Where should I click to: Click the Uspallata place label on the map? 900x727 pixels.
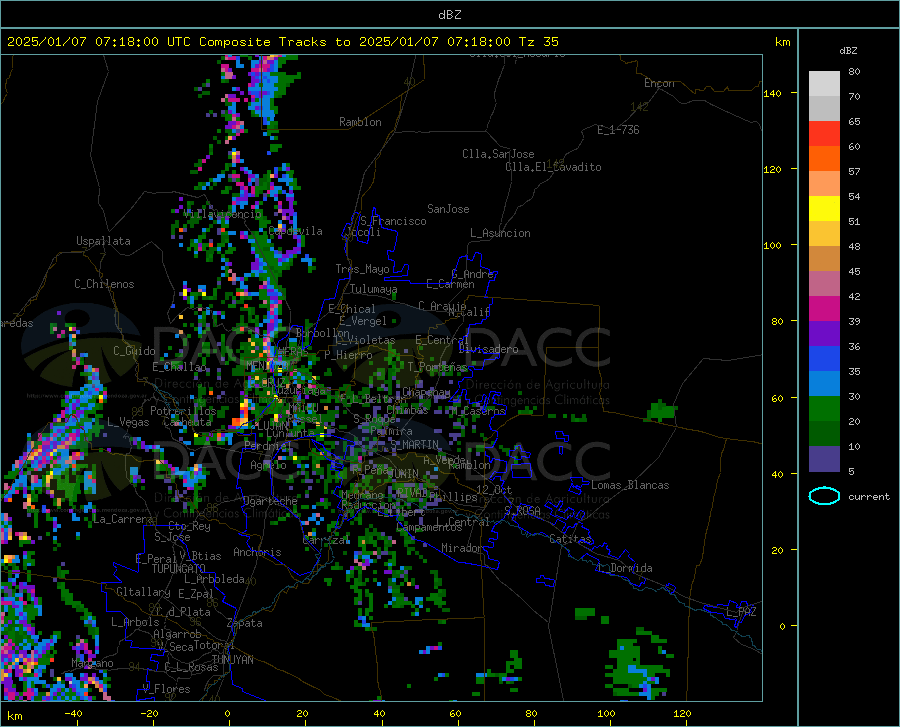103,241
